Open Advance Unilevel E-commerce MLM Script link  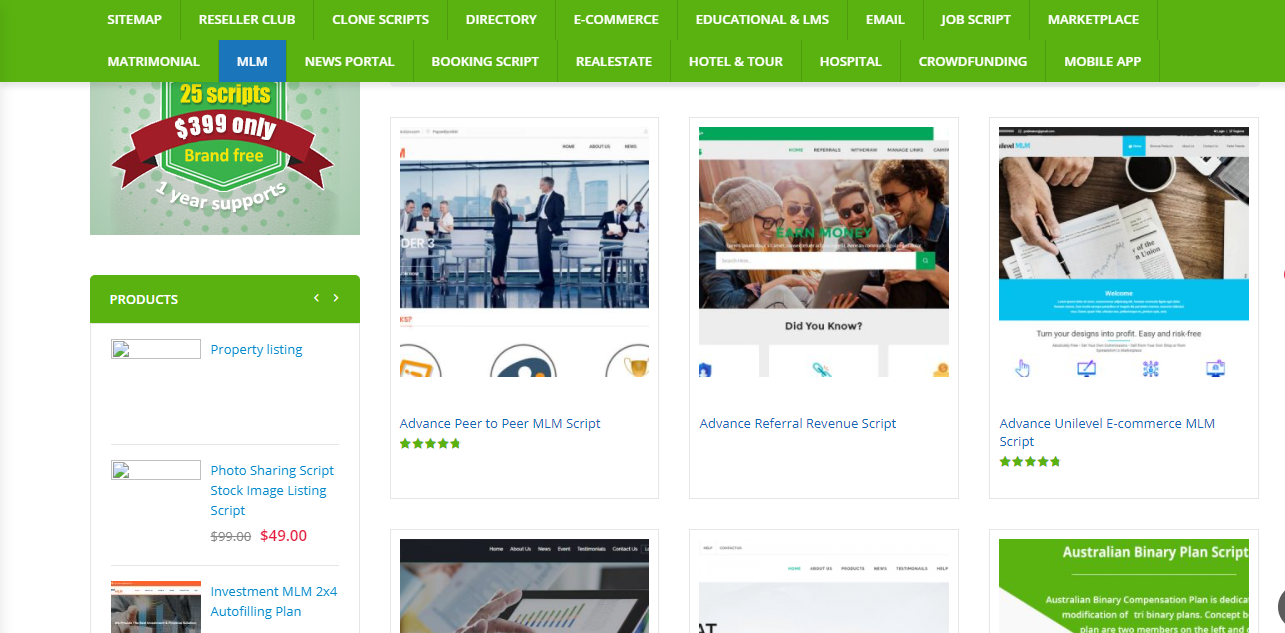1107,432
